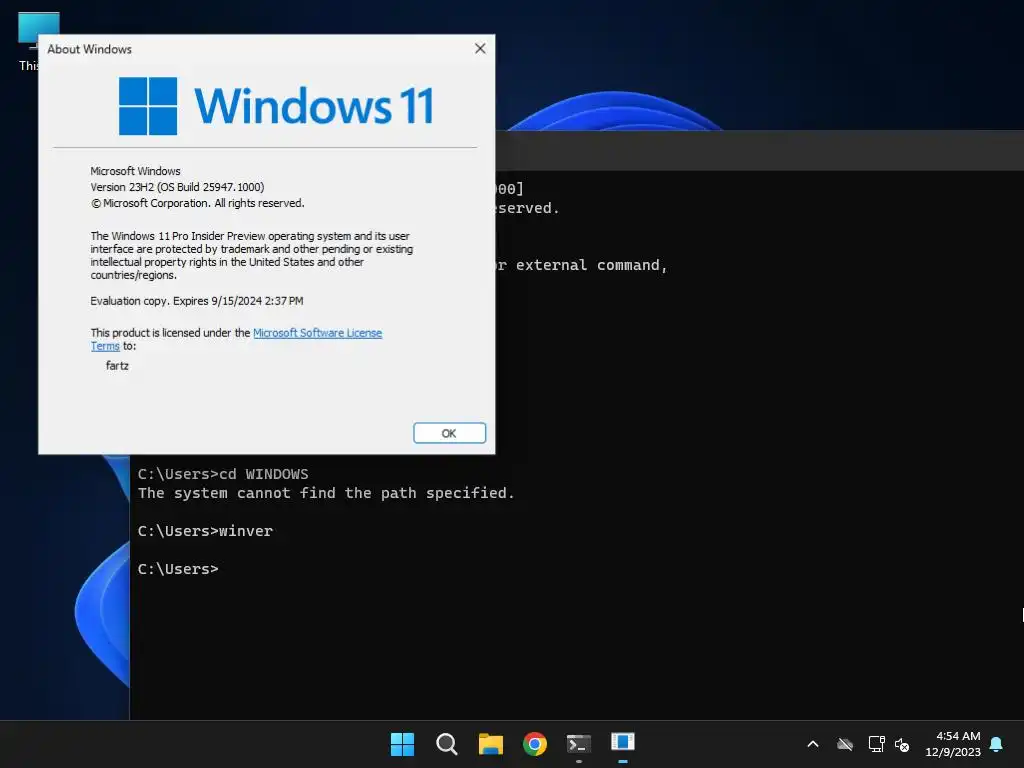
Task: Click the "C:\Users>cd WINDOWS" terminal line
Action: [223, 474]
